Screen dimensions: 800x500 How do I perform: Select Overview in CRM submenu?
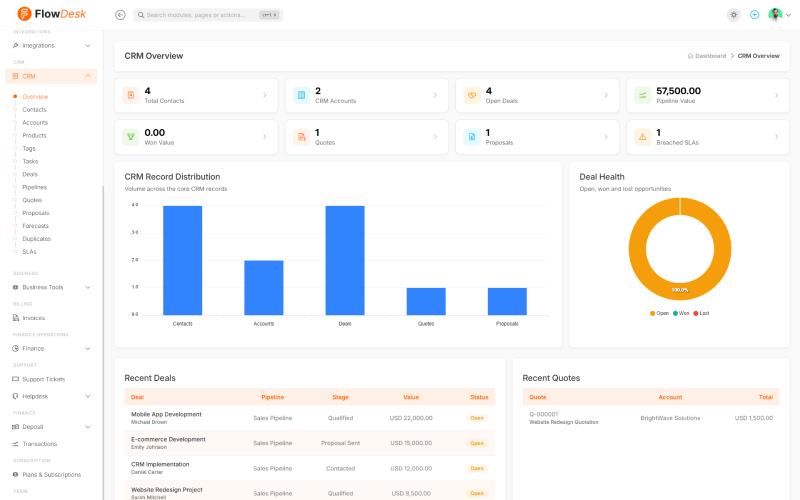click(x=35, y=96)
